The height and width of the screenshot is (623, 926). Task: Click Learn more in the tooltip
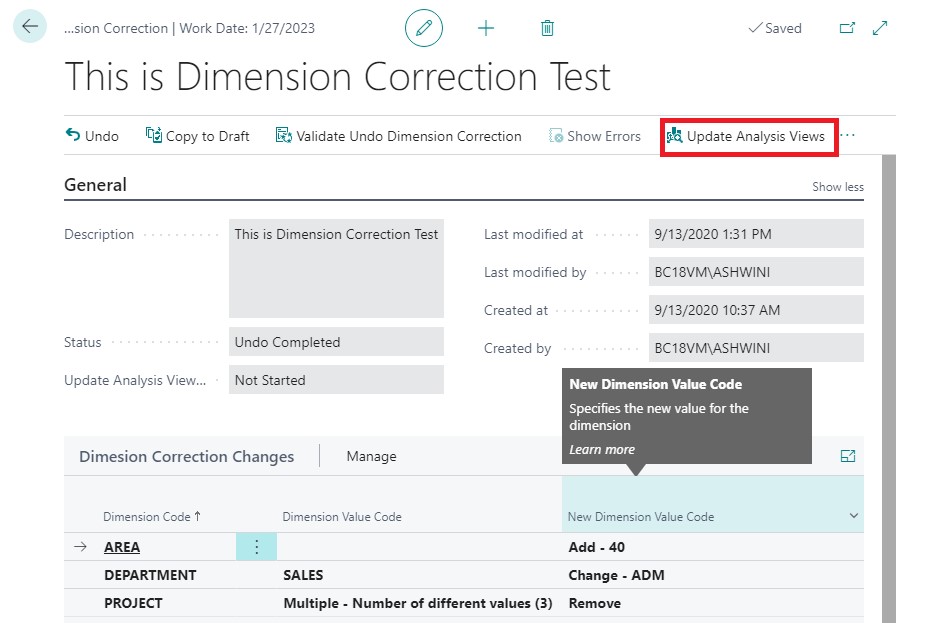(602, 449)
